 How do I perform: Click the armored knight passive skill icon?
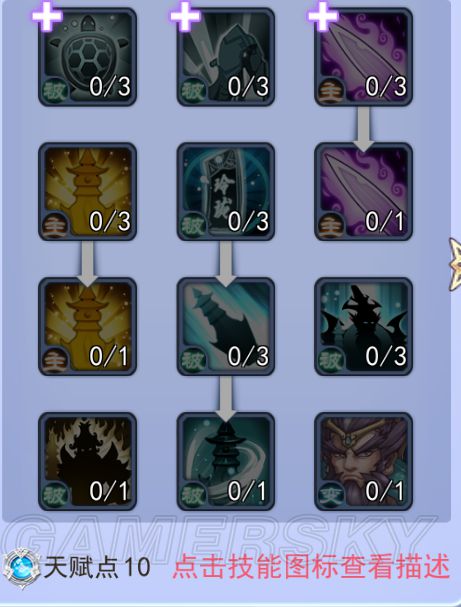coord(226,57)
